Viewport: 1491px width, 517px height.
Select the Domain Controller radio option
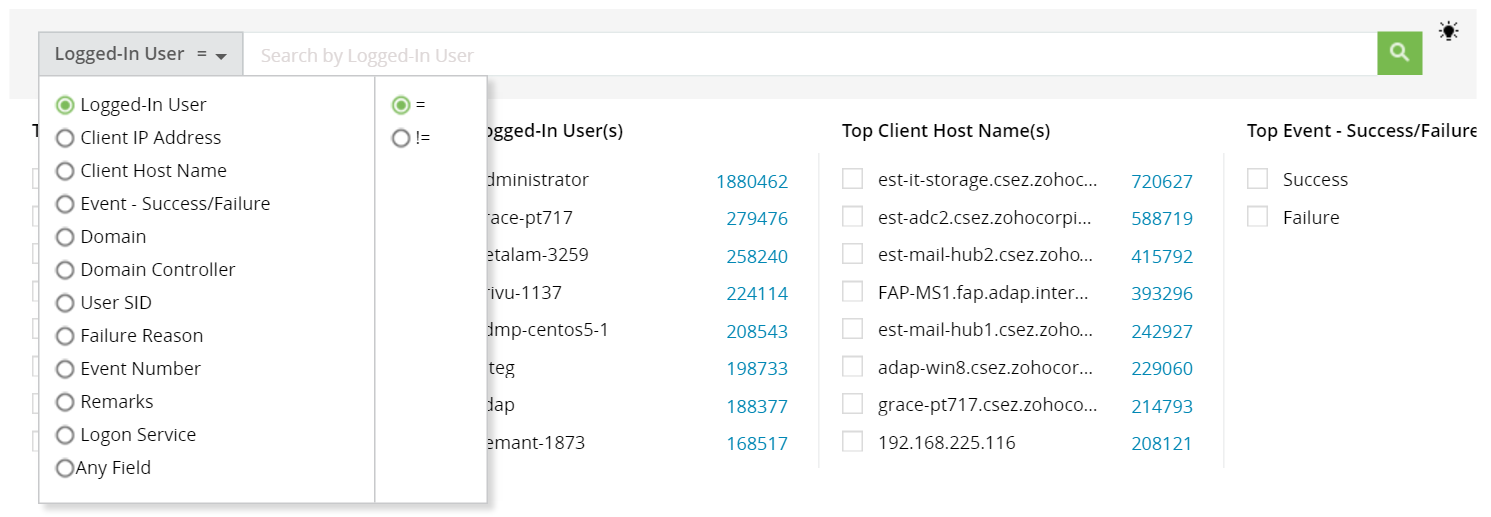tap(65, 270)
